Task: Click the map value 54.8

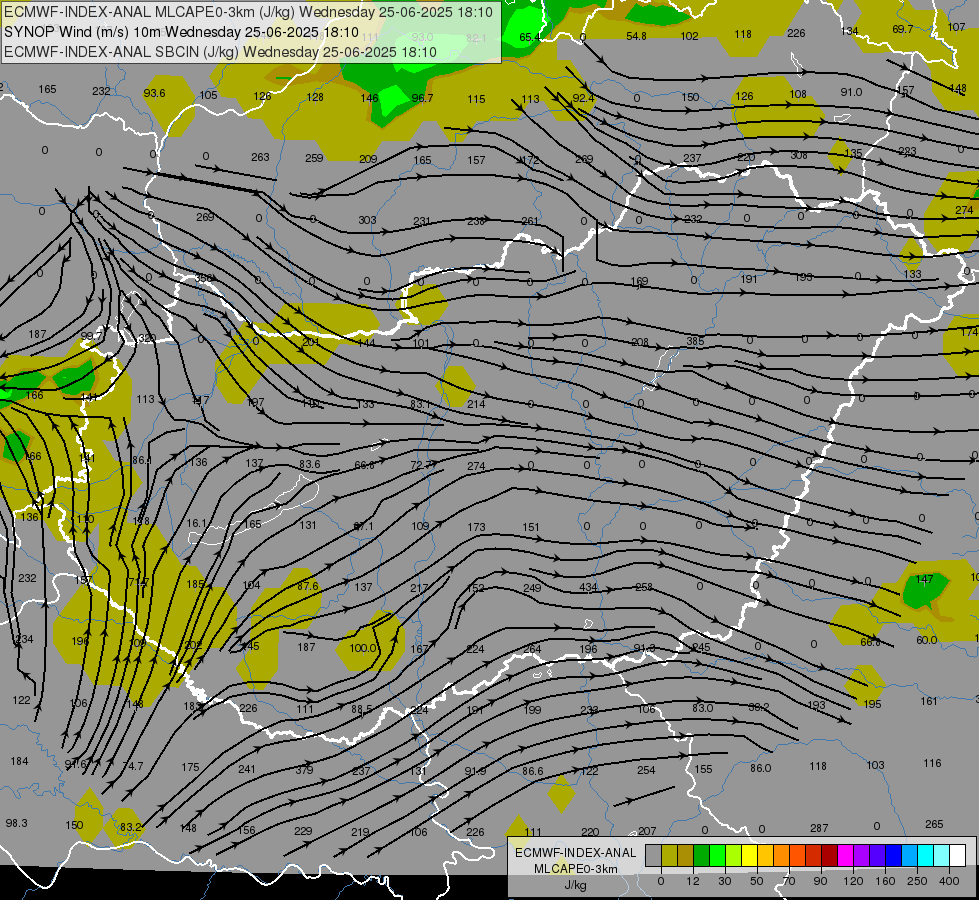Action: 636,36
